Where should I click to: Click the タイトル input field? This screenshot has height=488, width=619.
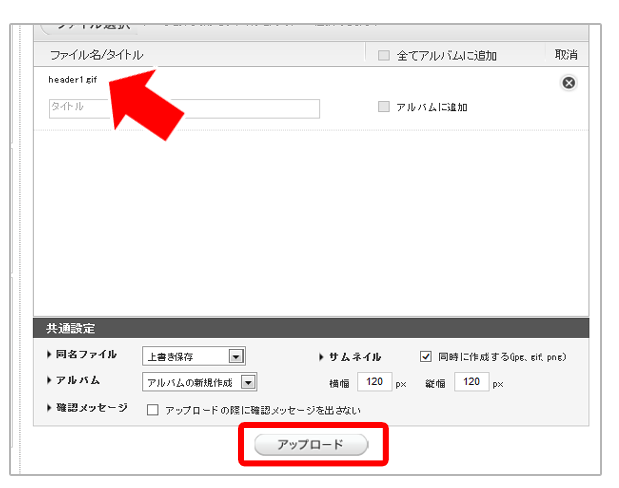(x=184, y=108)
